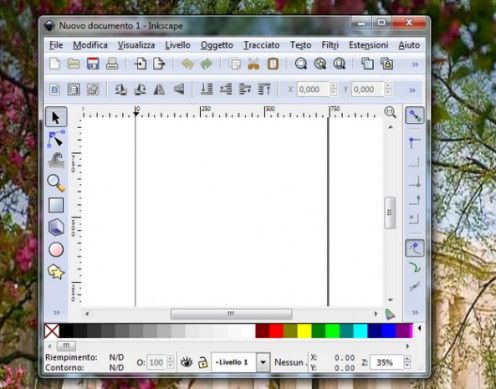The height and width of the screenshot is (389, 496).
Task: Select the 3D Box tool
Action: tap(56, 227)
